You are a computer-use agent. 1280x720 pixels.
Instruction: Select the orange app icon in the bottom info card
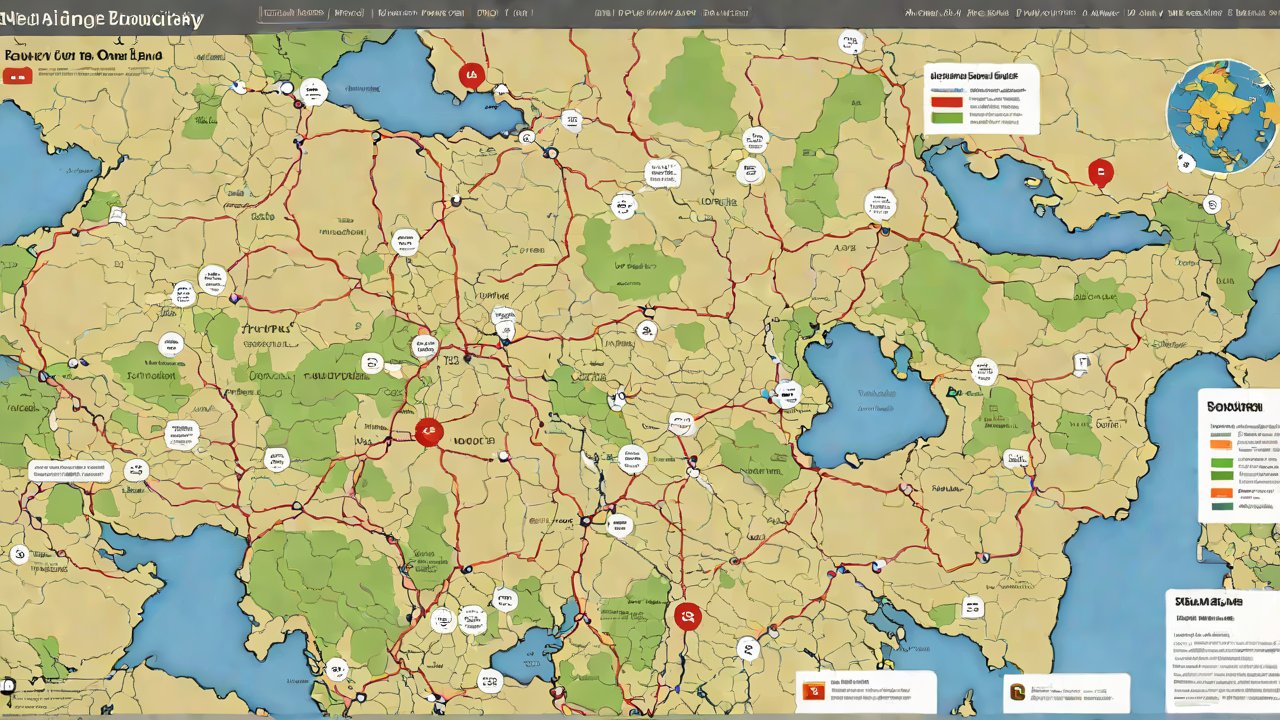812,690
